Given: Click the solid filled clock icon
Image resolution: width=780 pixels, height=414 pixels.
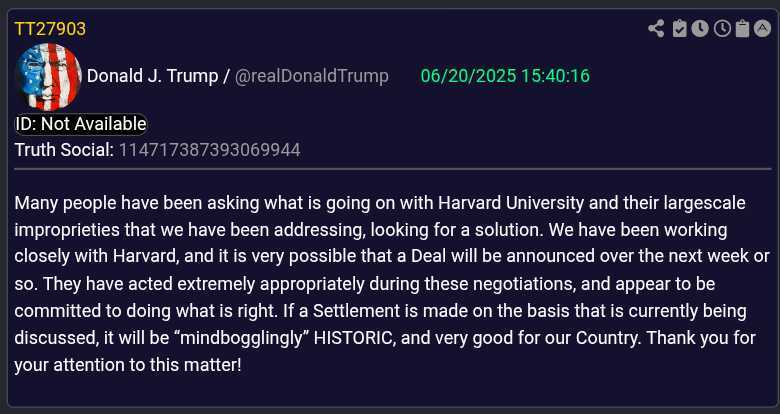Looking at the screenshot, I should (701, 28).
